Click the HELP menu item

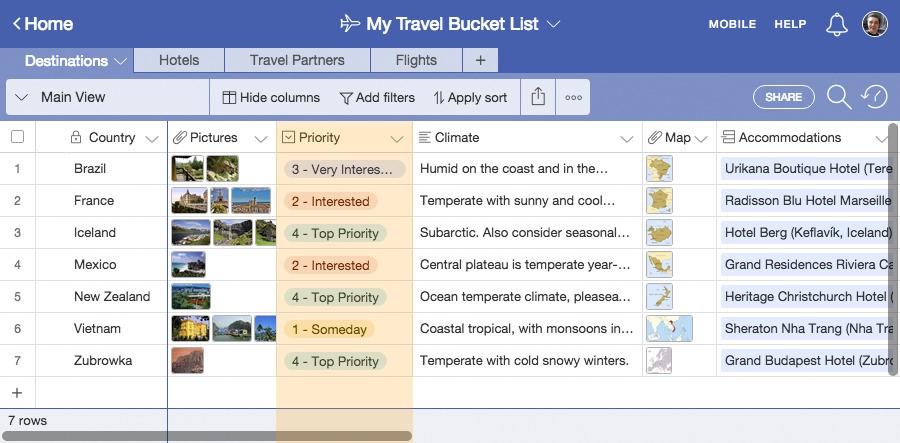pos(790,24)
